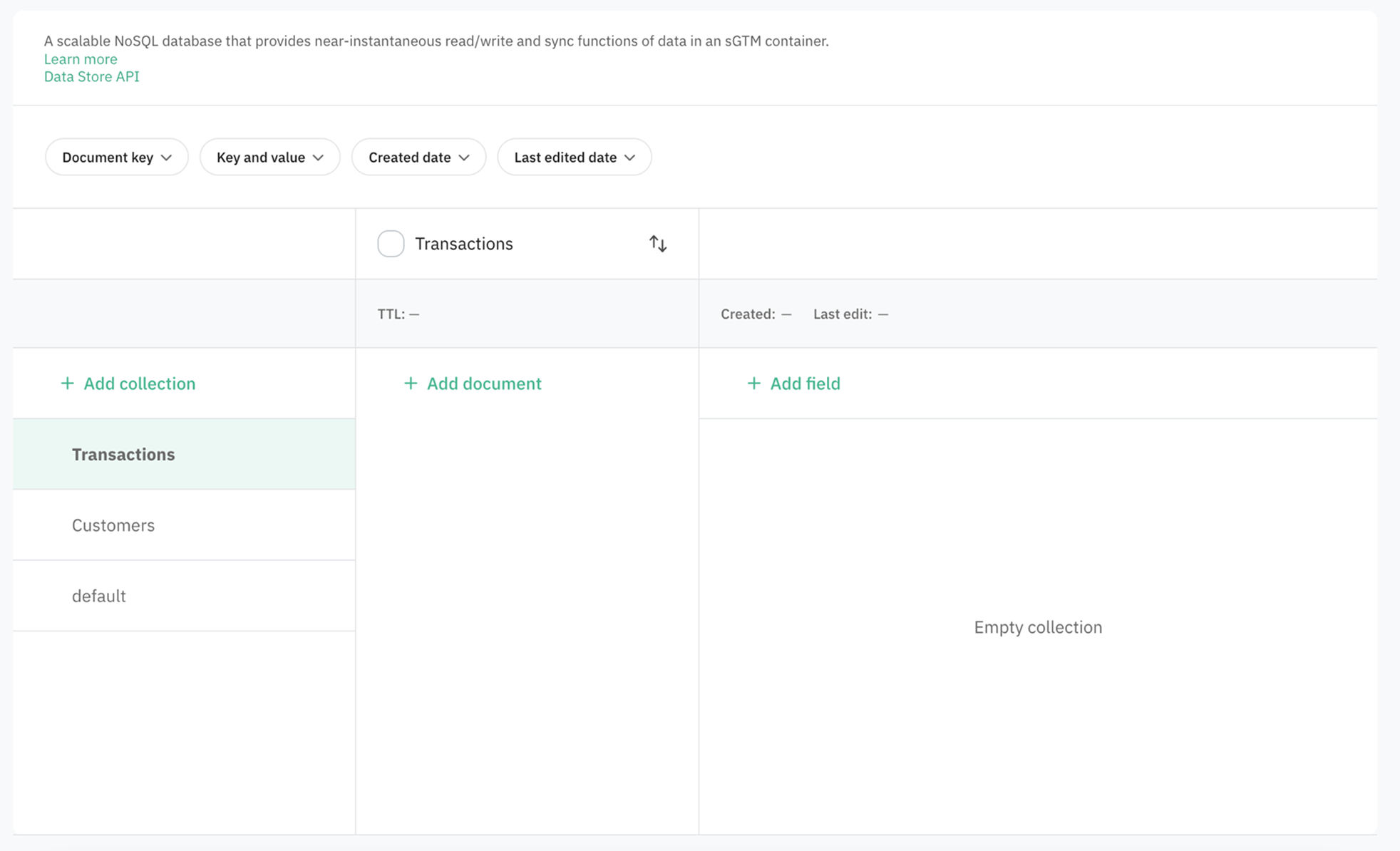Viewport: 1400px width, 851px height.
Task: Select the Transactions collection in the list
Action: 184,454
